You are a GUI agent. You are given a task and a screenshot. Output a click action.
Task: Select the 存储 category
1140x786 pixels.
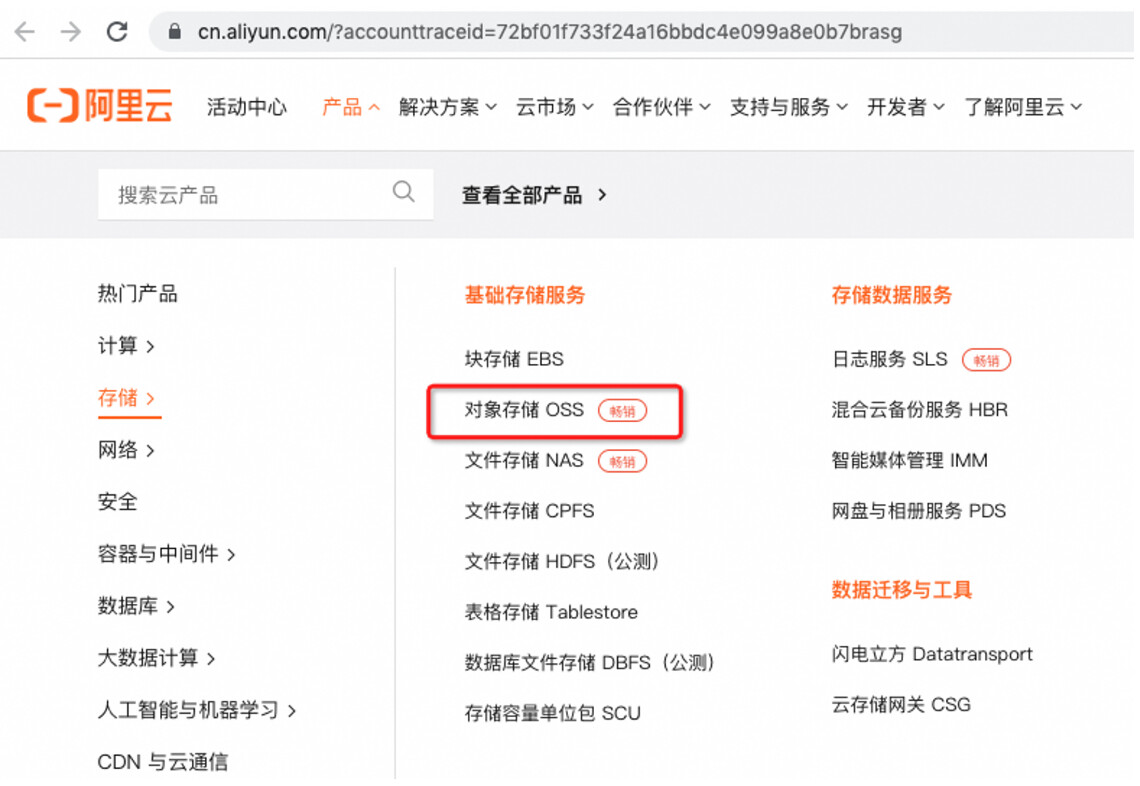click(127, 398)
